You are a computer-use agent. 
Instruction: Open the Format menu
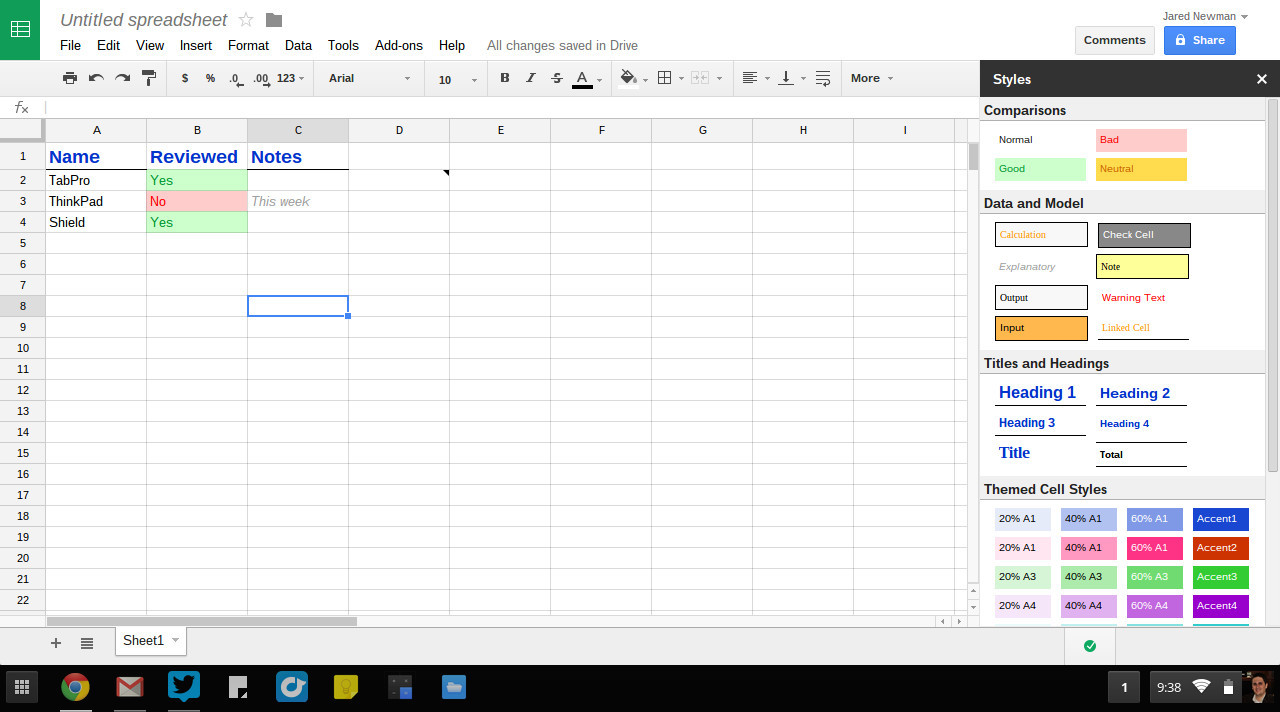click(x=248, y=45)
